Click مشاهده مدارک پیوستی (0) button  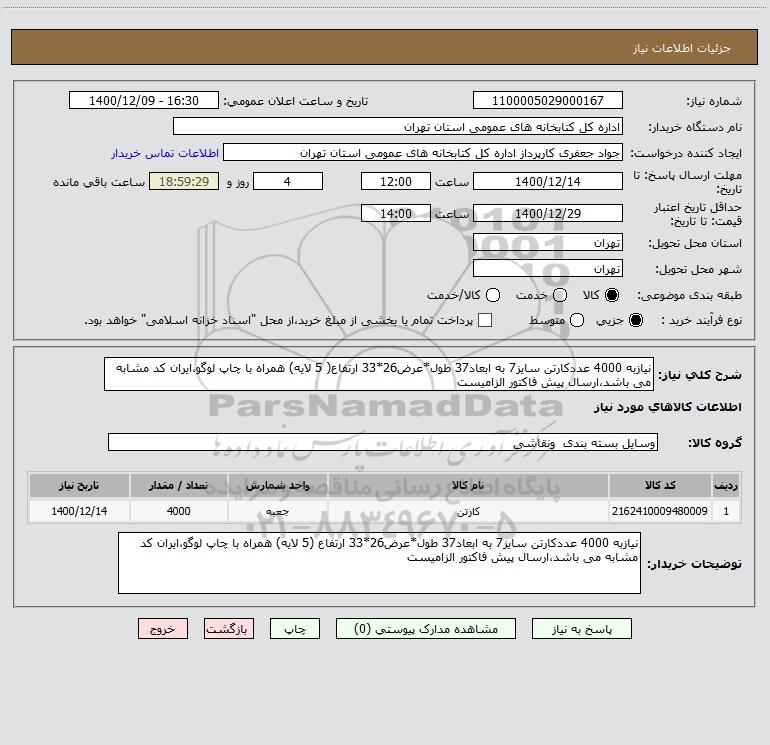coord(426,629)
